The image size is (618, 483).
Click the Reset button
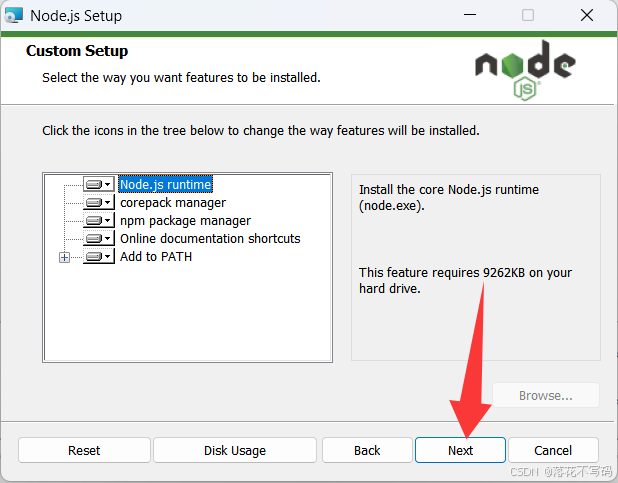[84, 450]
